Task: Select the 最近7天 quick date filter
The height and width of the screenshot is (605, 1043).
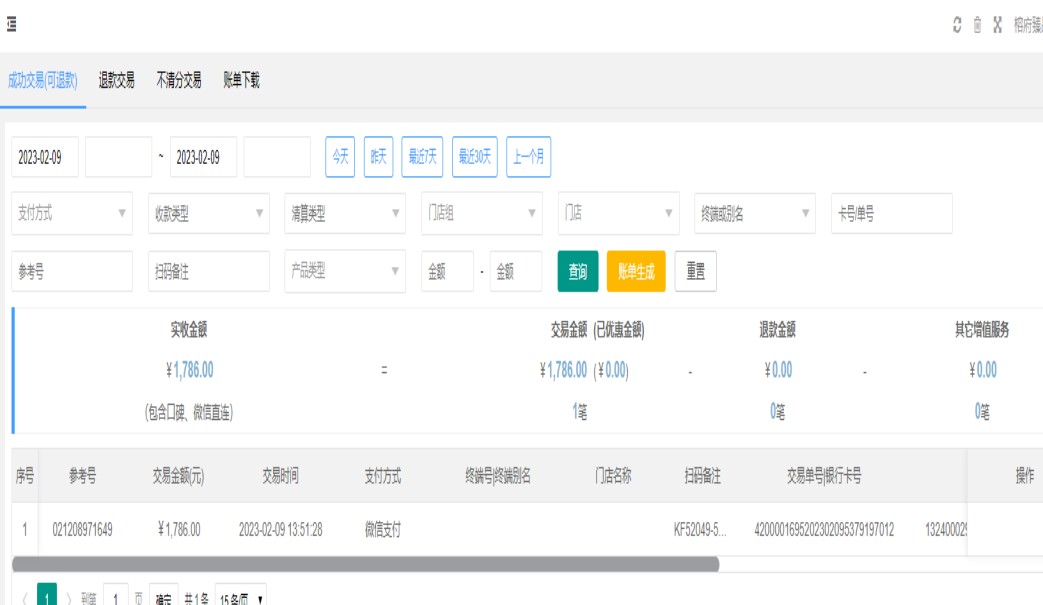Action: pyautogui.click(x=423, y=157)
